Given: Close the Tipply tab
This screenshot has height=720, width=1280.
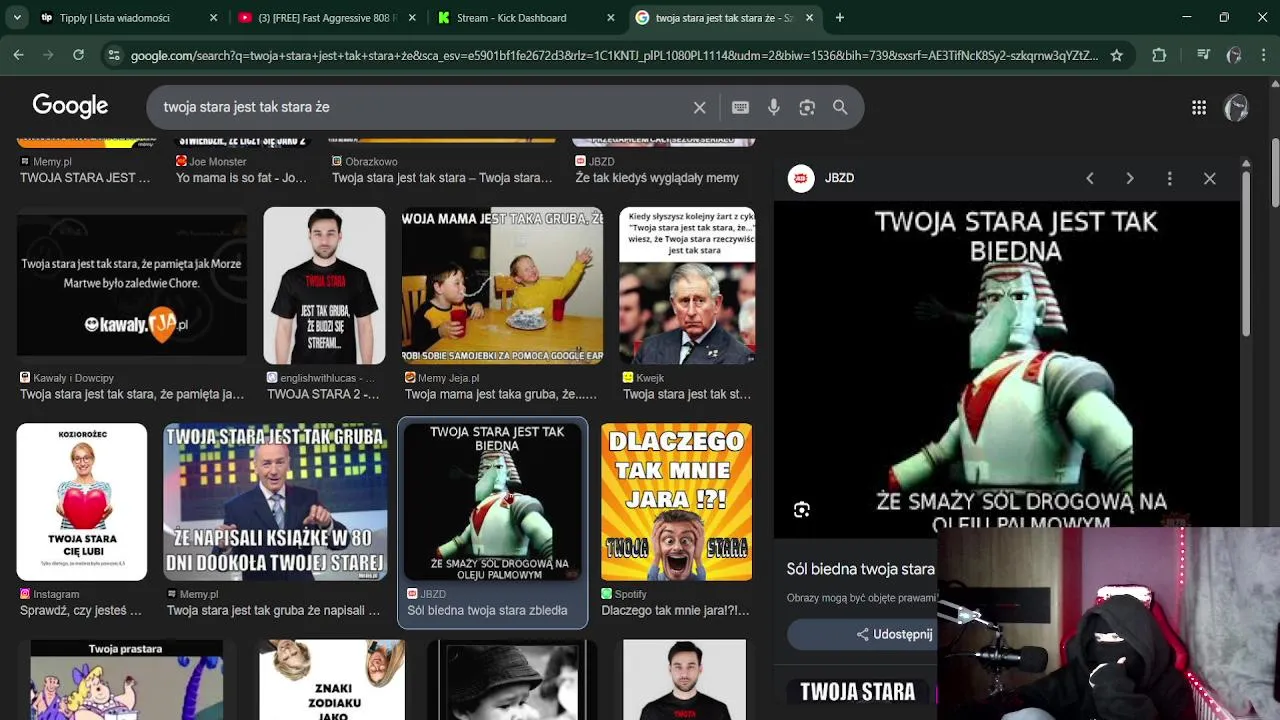Looking at the screenshot, I should tap(214, 18).
